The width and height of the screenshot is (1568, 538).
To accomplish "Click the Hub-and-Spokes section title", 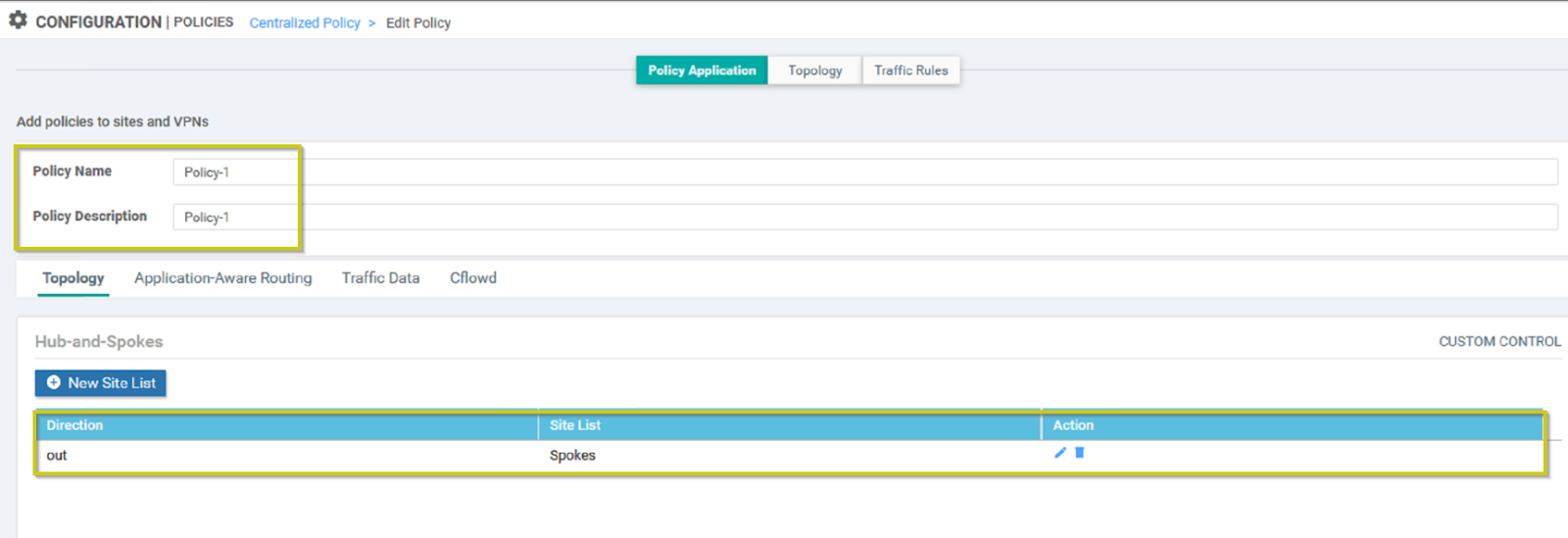I will (99, 342).
